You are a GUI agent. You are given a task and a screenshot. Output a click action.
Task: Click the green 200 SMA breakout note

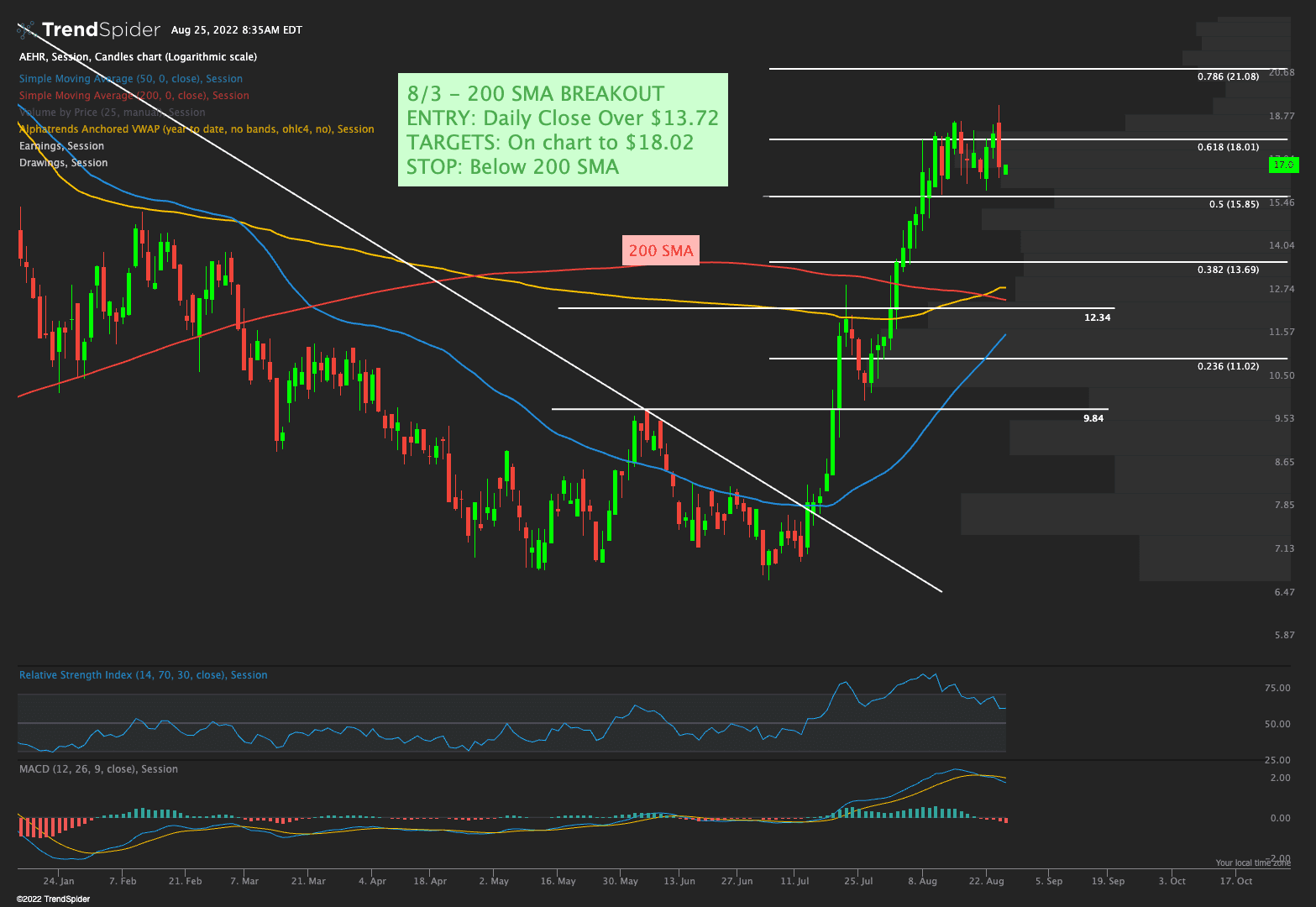tap(563, 129)
